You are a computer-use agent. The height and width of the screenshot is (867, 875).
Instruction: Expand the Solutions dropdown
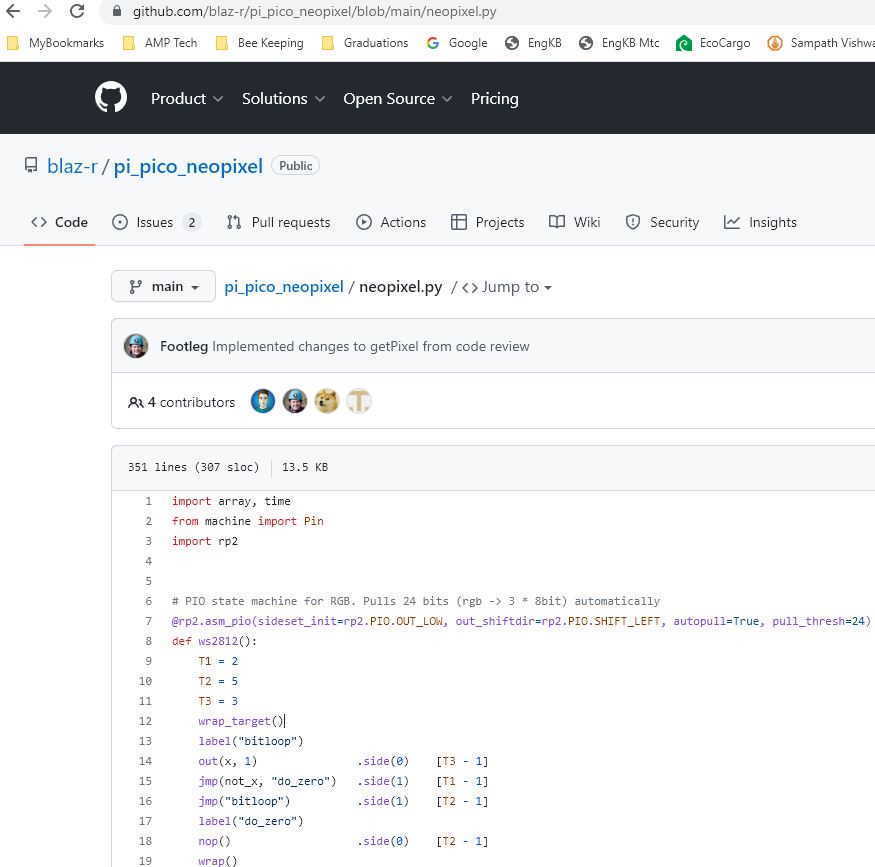point(283,98)
